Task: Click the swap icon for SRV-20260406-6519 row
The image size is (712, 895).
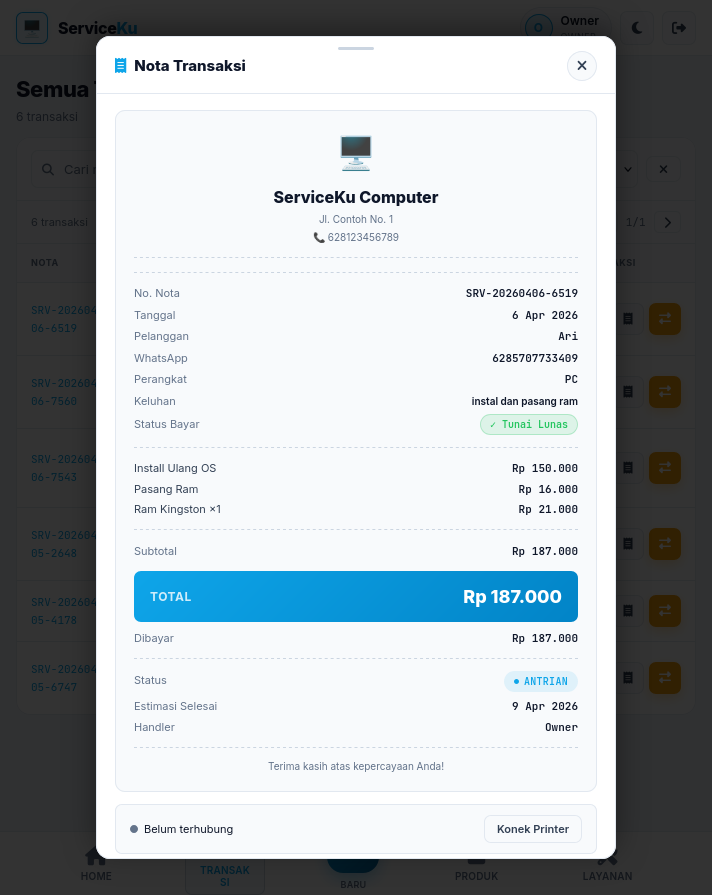Action: (664, 318)
